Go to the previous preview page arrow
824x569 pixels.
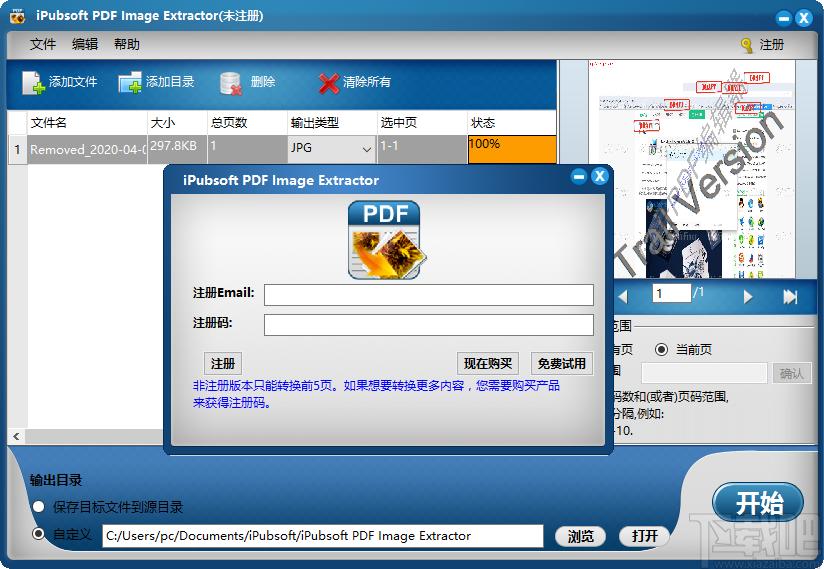623,297
